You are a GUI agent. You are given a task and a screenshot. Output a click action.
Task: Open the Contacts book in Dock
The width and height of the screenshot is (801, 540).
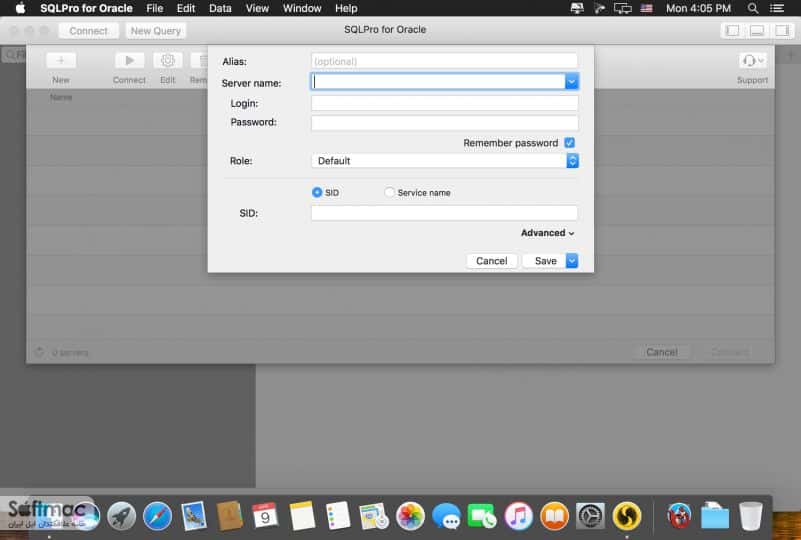(229, 516)
